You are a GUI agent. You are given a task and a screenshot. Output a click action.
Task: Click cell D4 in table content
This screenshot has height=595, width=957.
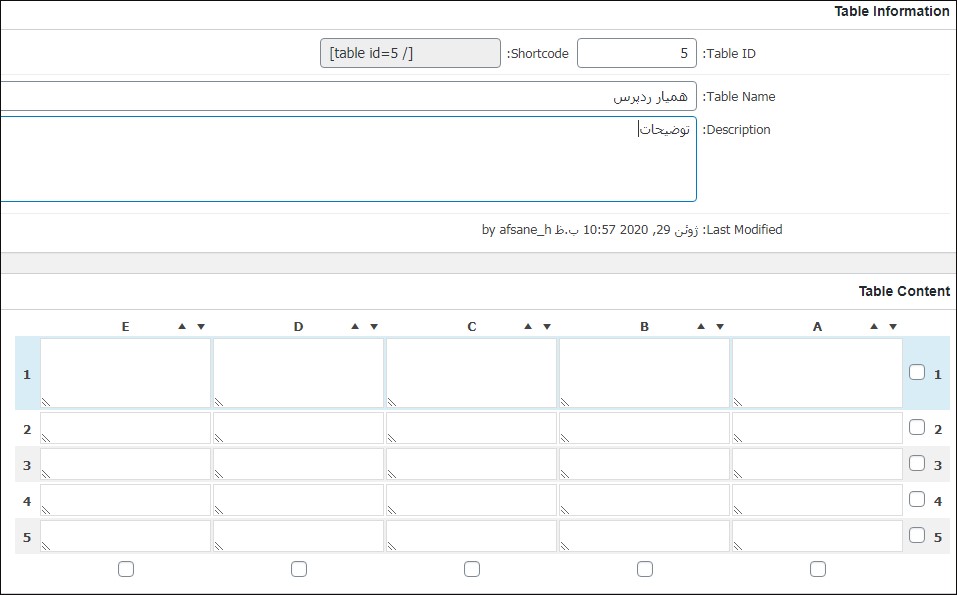[x=298, y=500]
